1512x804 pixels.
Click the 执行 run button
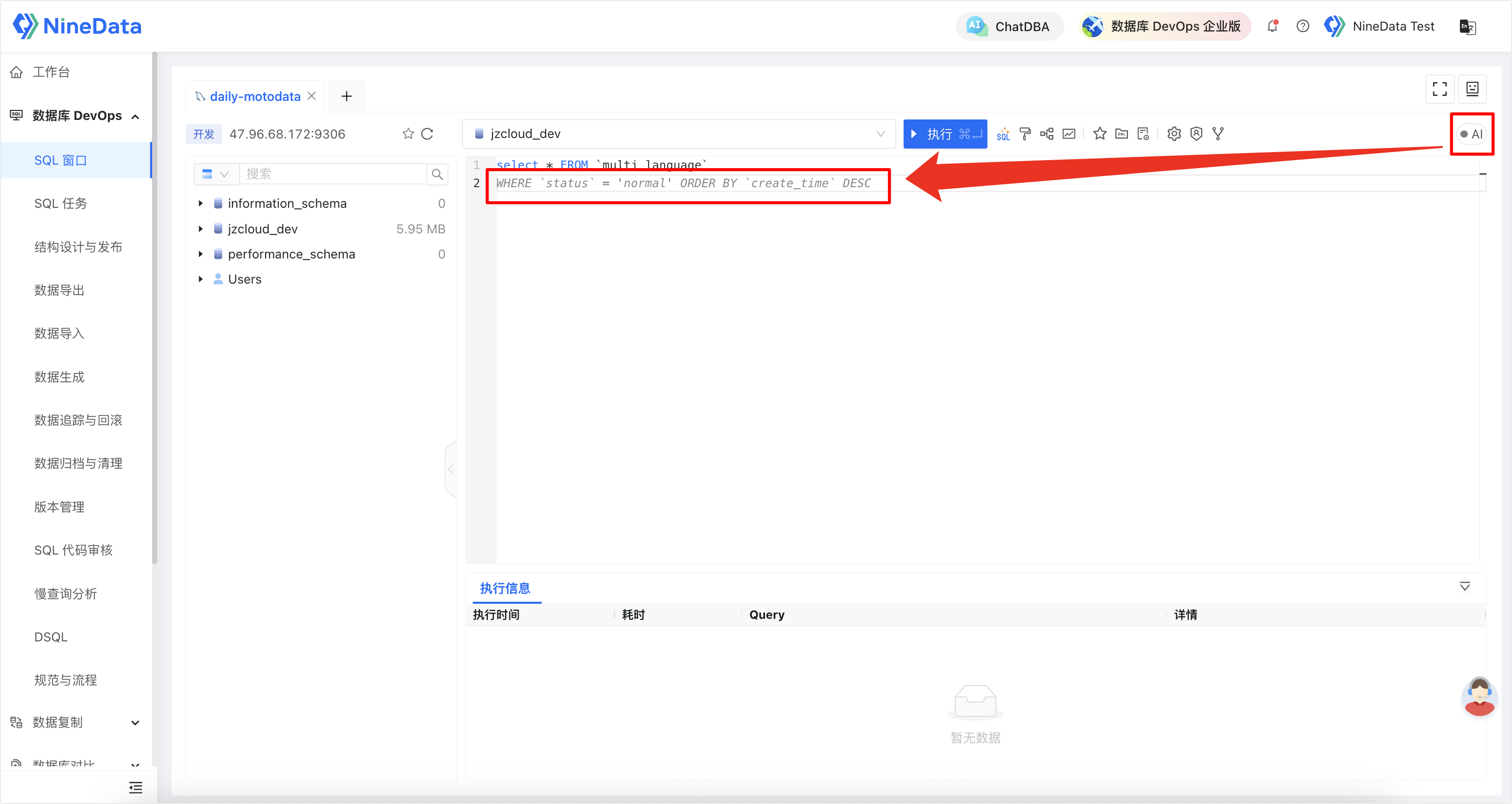pyautogui.click(x=944, y=134)
